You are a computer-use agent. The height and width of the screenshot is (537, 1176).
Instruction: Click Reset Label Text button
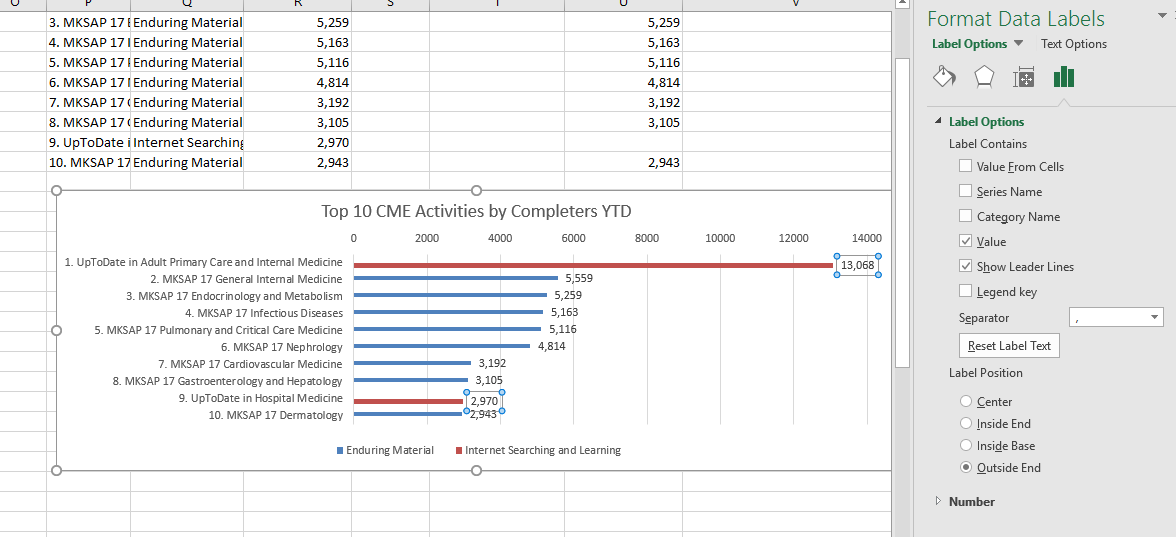point(1010,346)
